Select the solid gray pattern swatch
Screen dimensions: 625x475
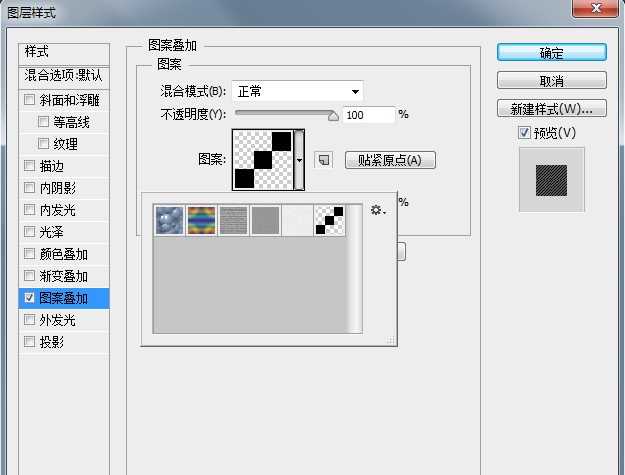(x=265, y=220)
